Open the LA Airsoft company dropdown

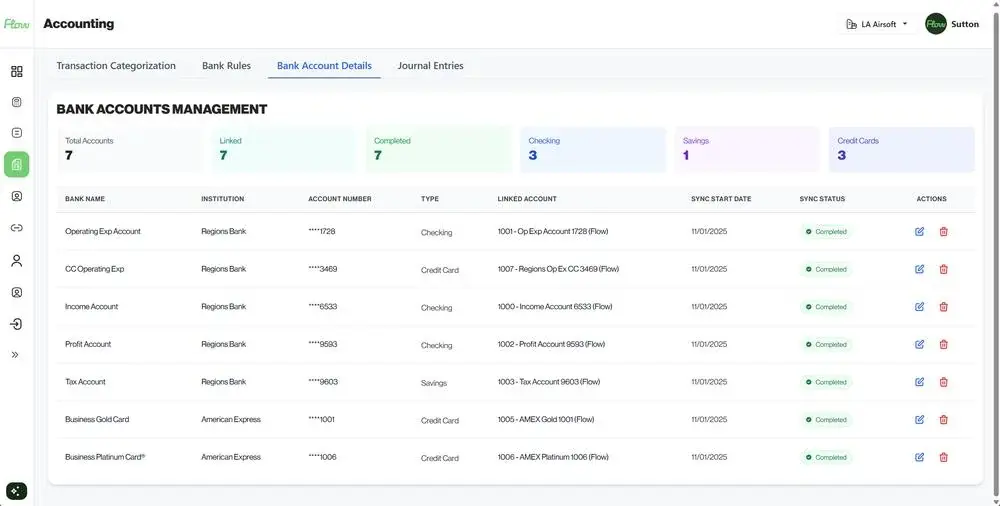[877, 24]
